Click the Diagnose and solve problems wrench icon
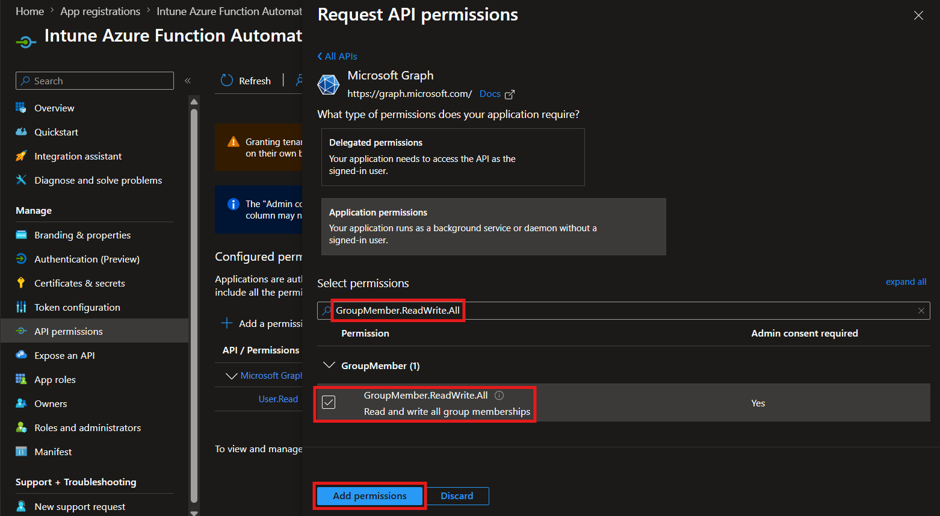 [21, 180]
